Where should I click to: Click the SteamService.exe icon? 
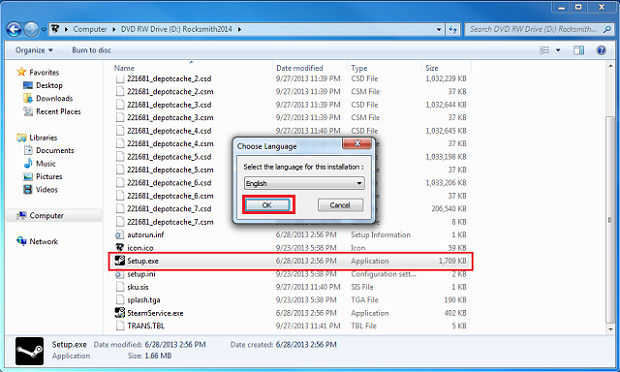(x=119, y=313)
